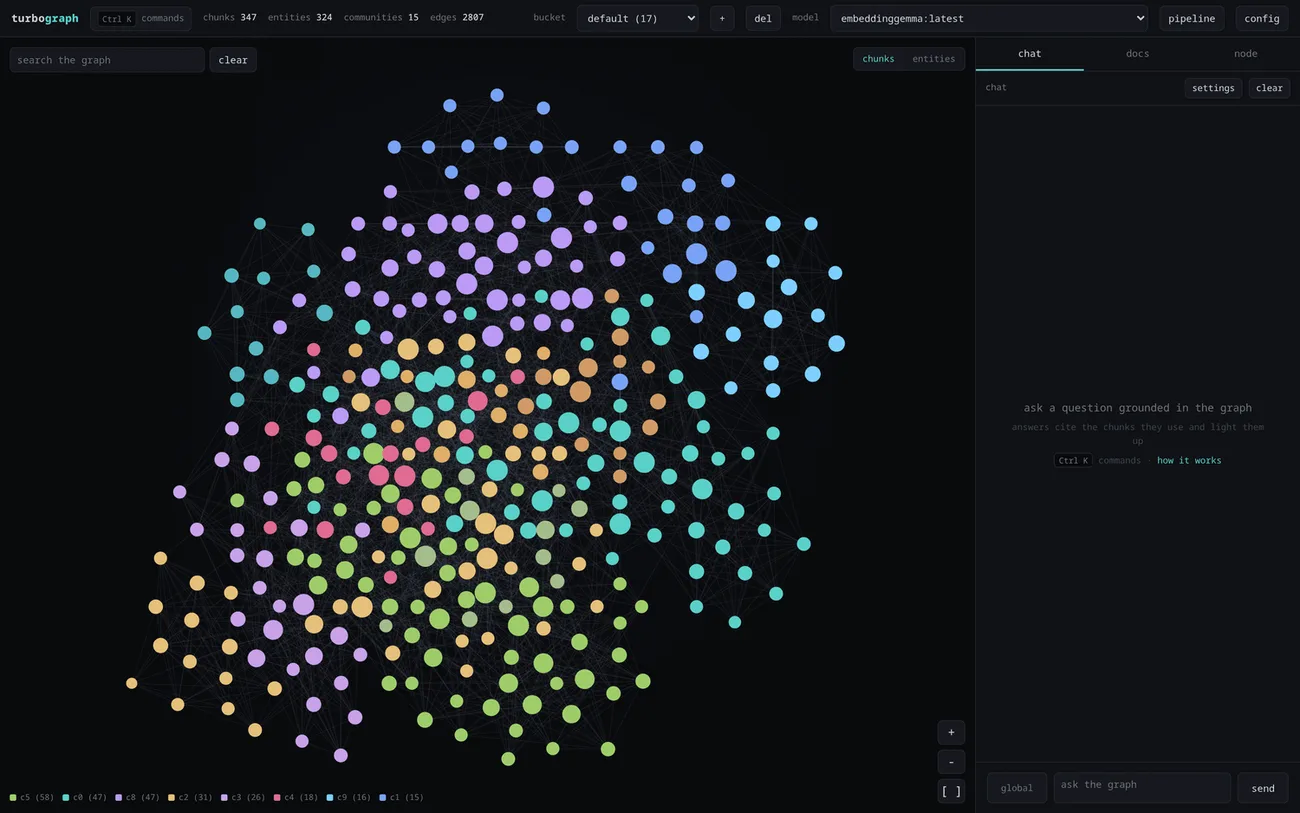
Task: Open the embeddinggemma:latest model dropdown
Action: coord(989,18)
